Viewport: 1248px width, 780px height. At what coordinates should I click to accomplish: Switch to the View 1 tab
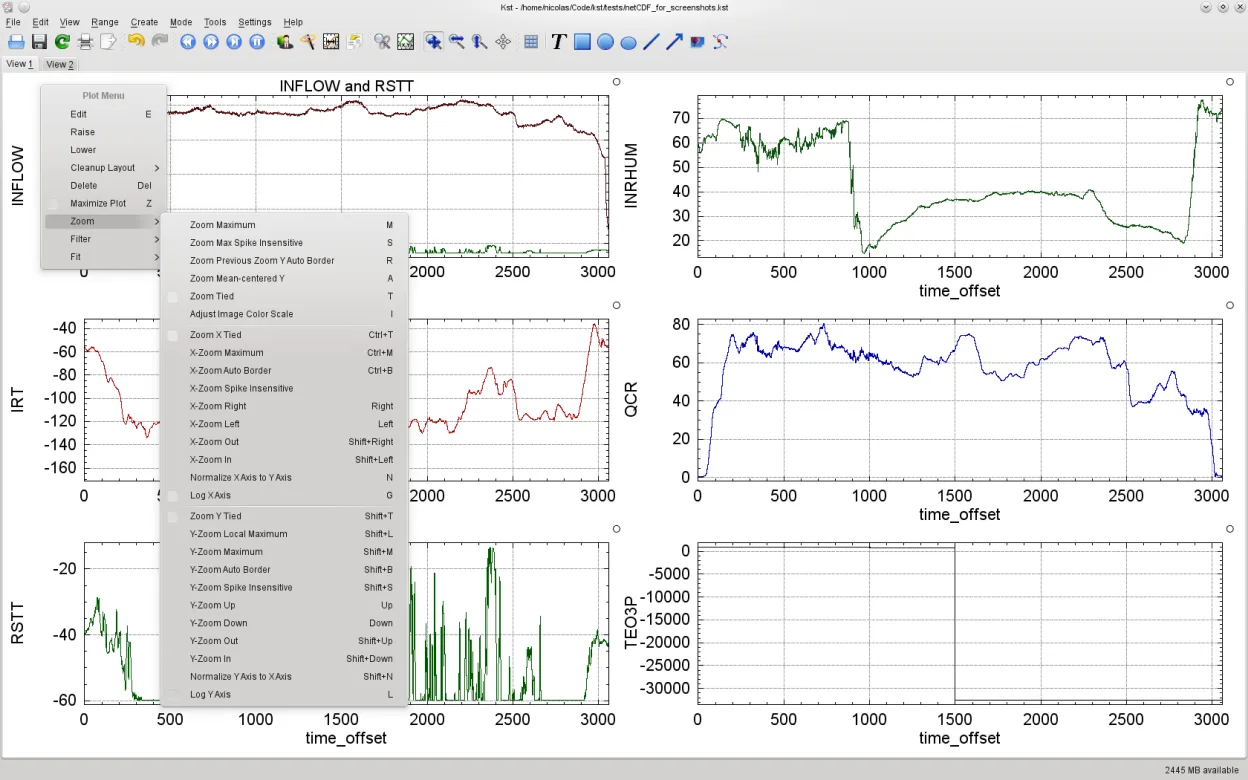(20, 64)
